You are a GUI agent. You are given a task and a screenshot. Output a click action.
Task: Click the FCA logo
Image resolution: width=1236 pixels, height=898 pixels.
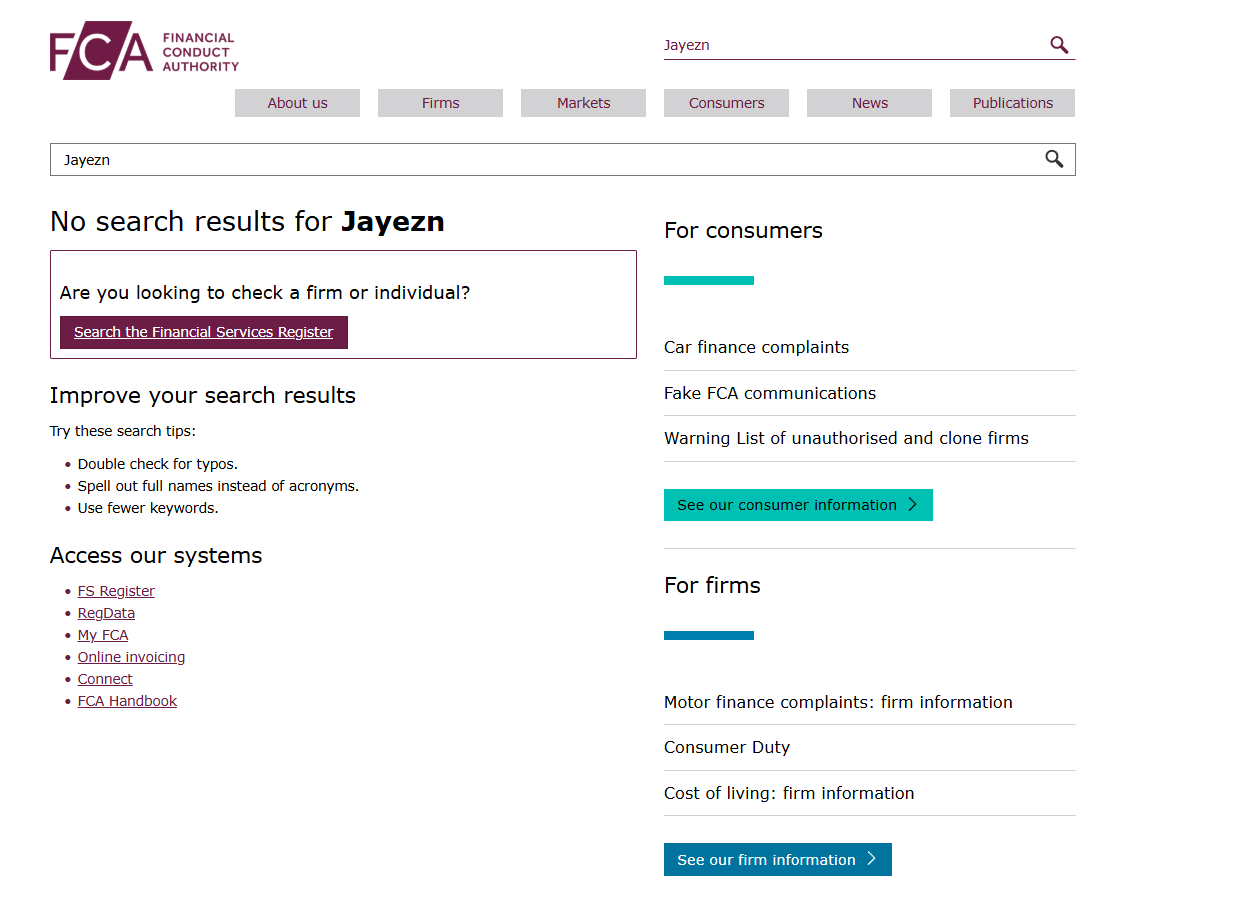pos(144,51)
